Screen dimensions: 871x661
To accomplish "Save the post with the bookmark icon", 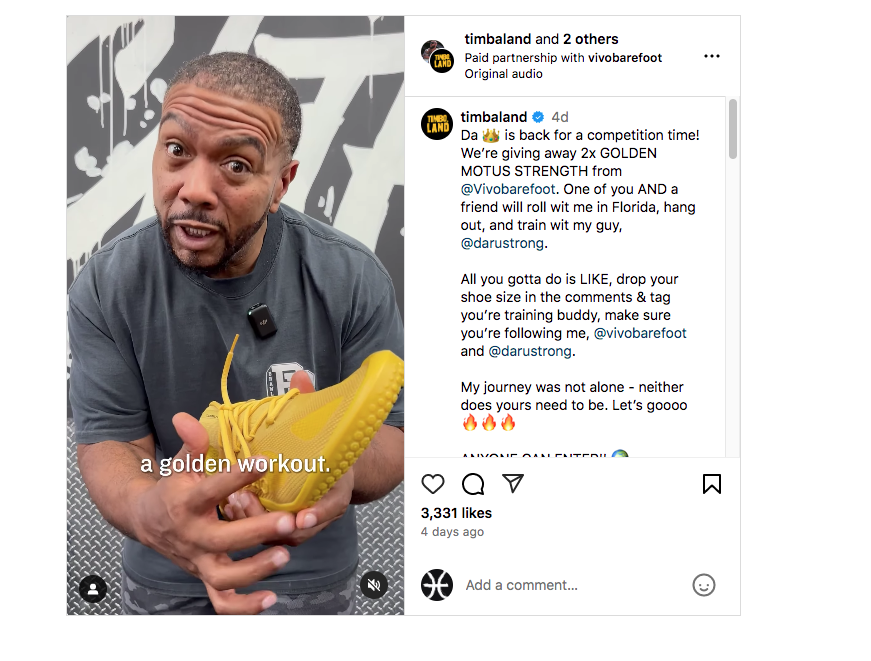I will pyautogui.click(x=712, y=484).
